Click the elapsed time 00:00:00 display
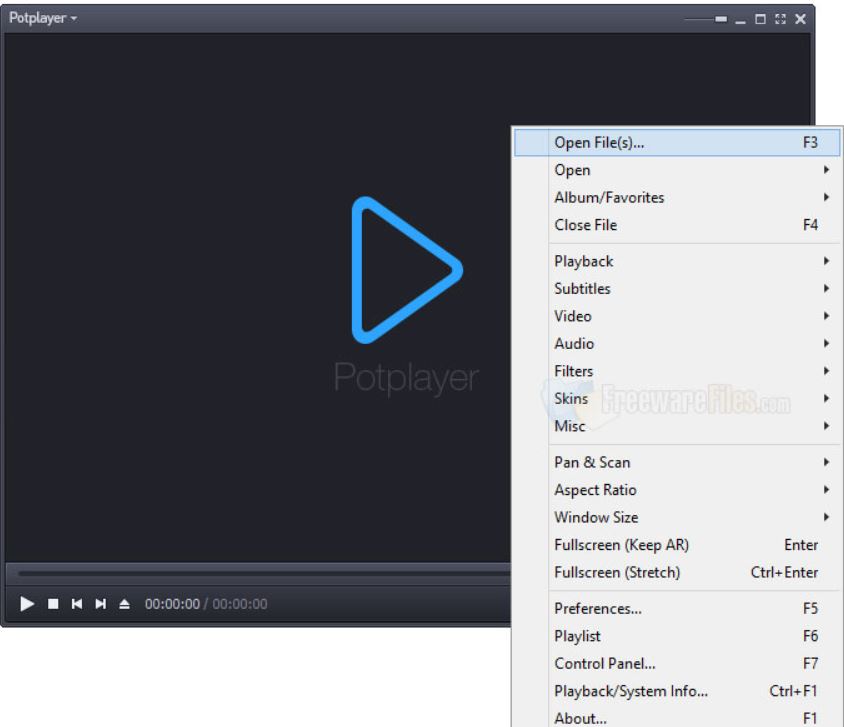The height and width of the screenshot is (727, 844). click(x=172, y=604)
